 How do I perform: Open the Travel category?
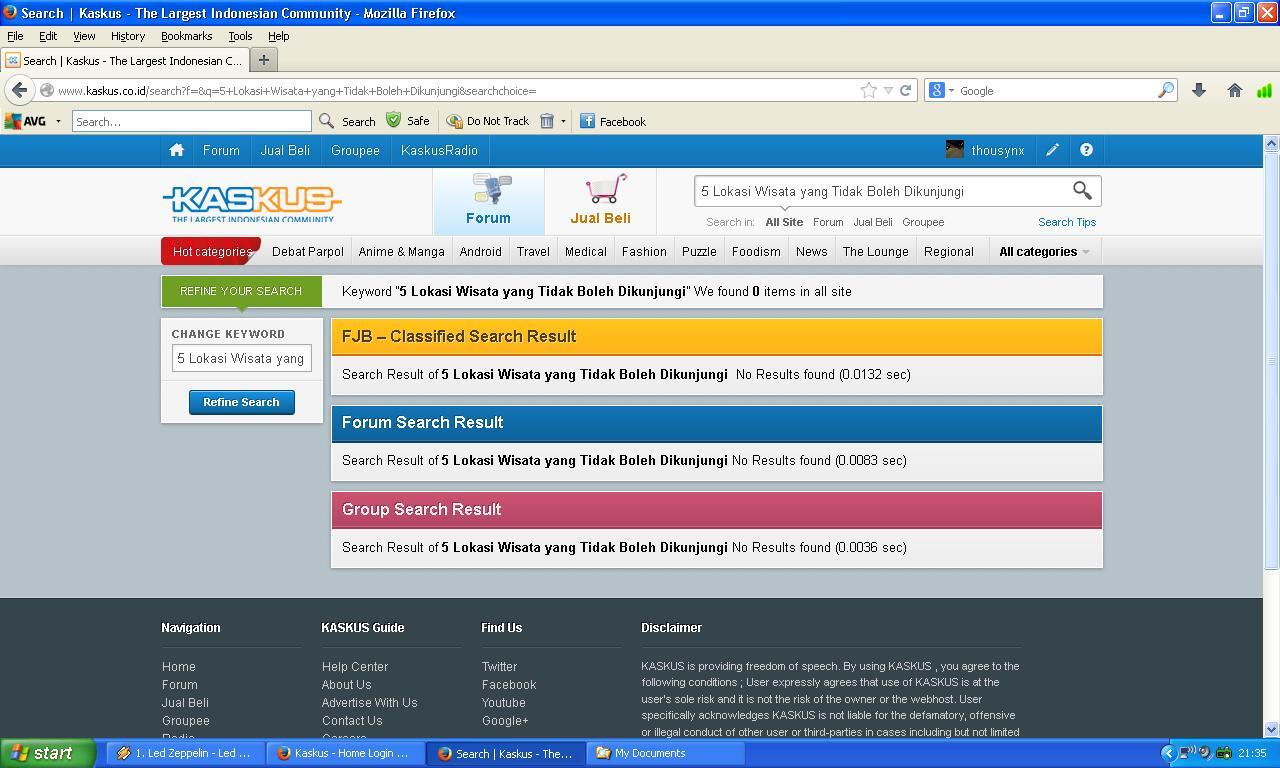533,251
